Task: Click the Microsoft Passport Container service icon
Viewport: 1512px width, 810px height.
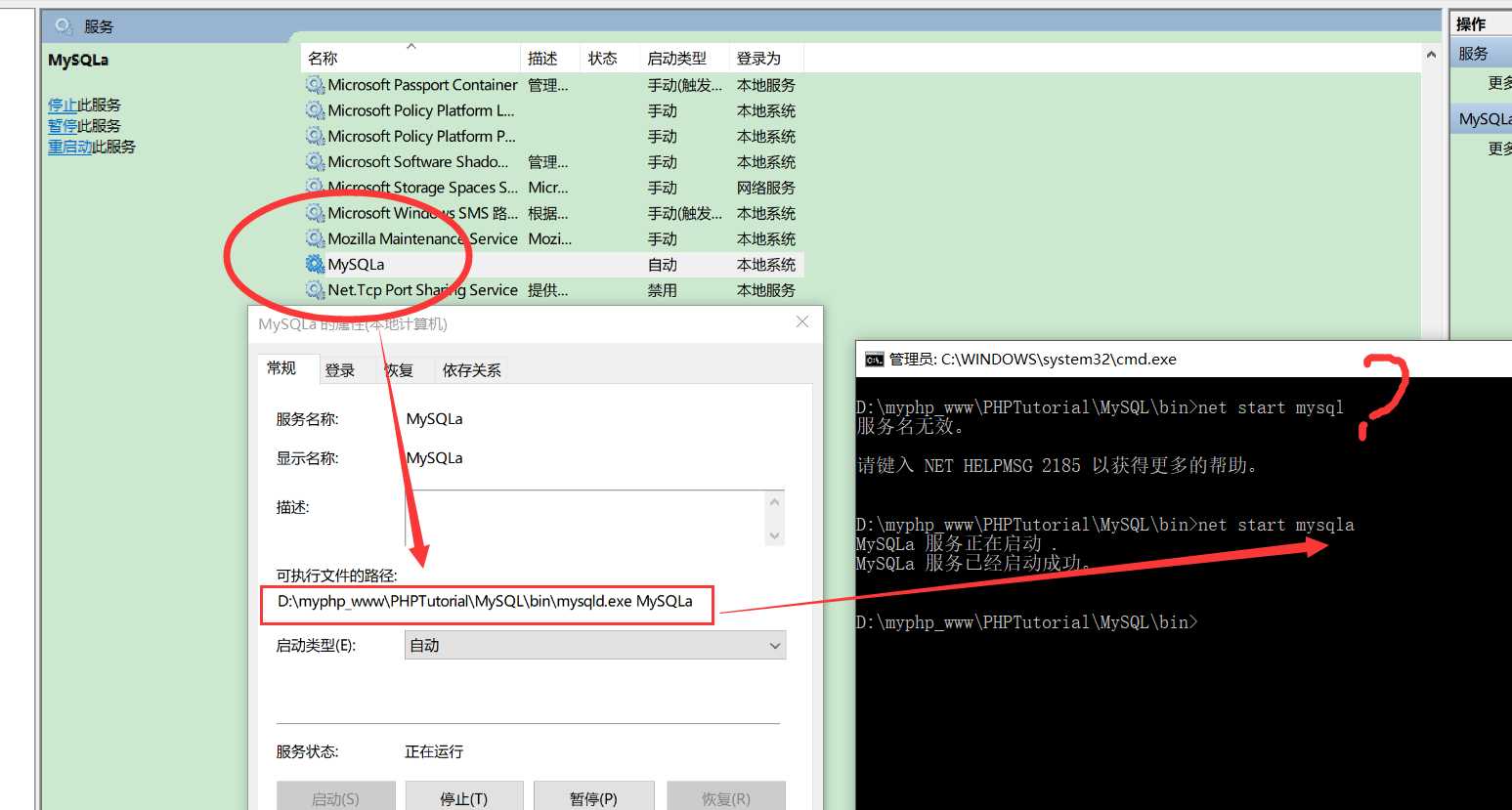Action: point(315,85)
